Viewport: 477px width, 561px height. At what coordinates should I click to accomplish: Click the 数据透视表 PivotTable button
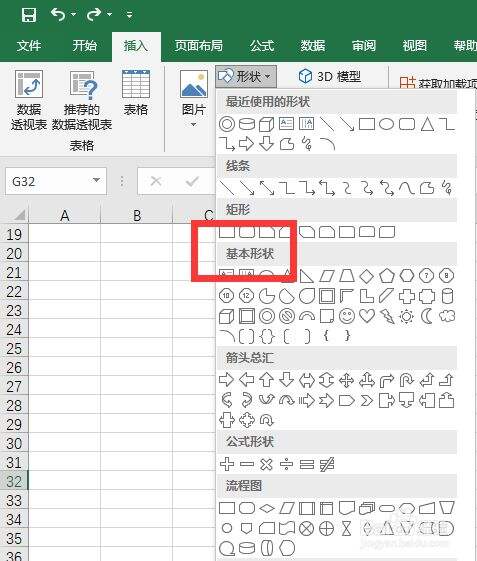(29, 100)
